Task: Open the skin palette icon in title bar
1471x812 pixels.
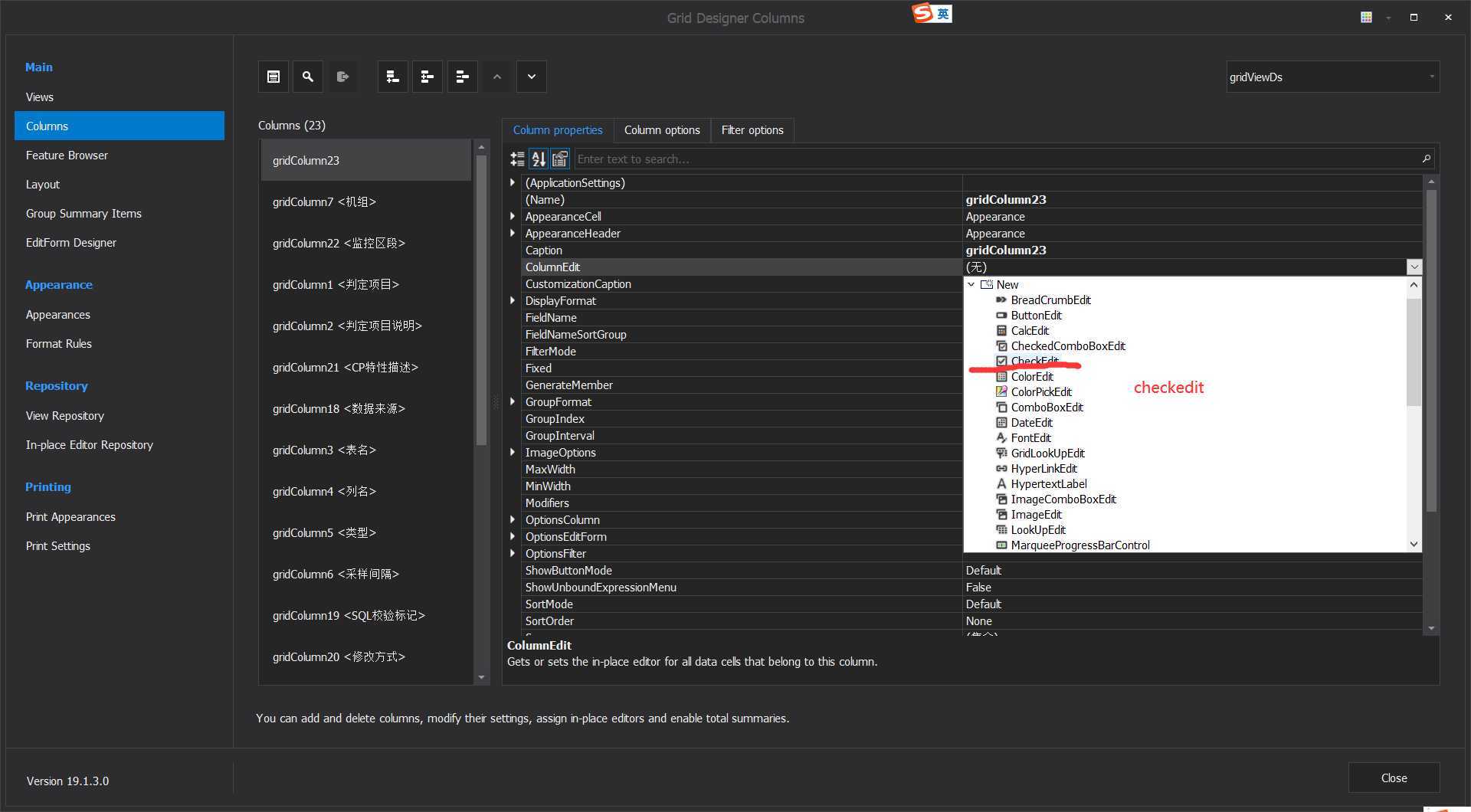Action: 1366,17
